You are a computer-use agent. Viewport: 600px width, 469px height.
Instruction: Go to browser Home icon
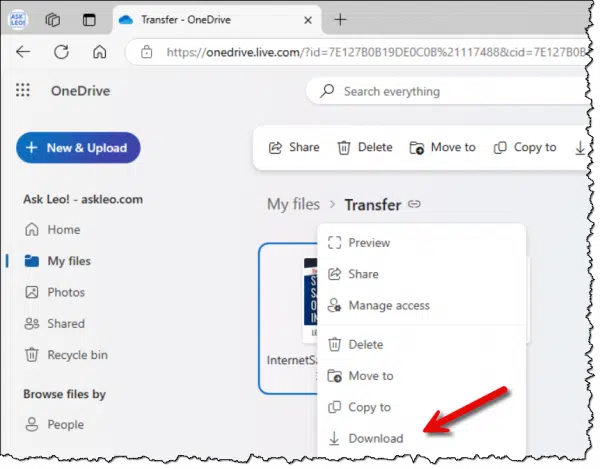pos(98,52)
